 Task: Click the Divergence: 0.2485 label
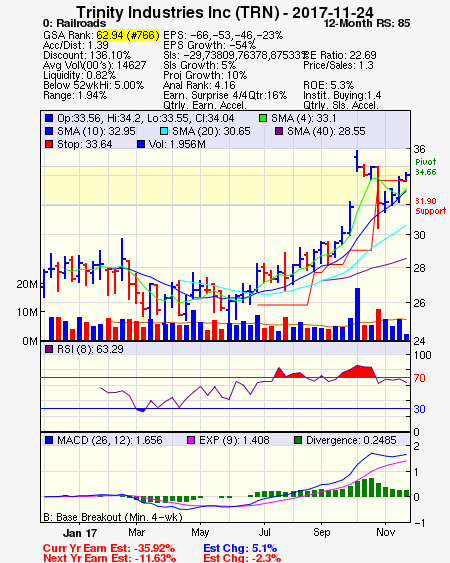351,440
